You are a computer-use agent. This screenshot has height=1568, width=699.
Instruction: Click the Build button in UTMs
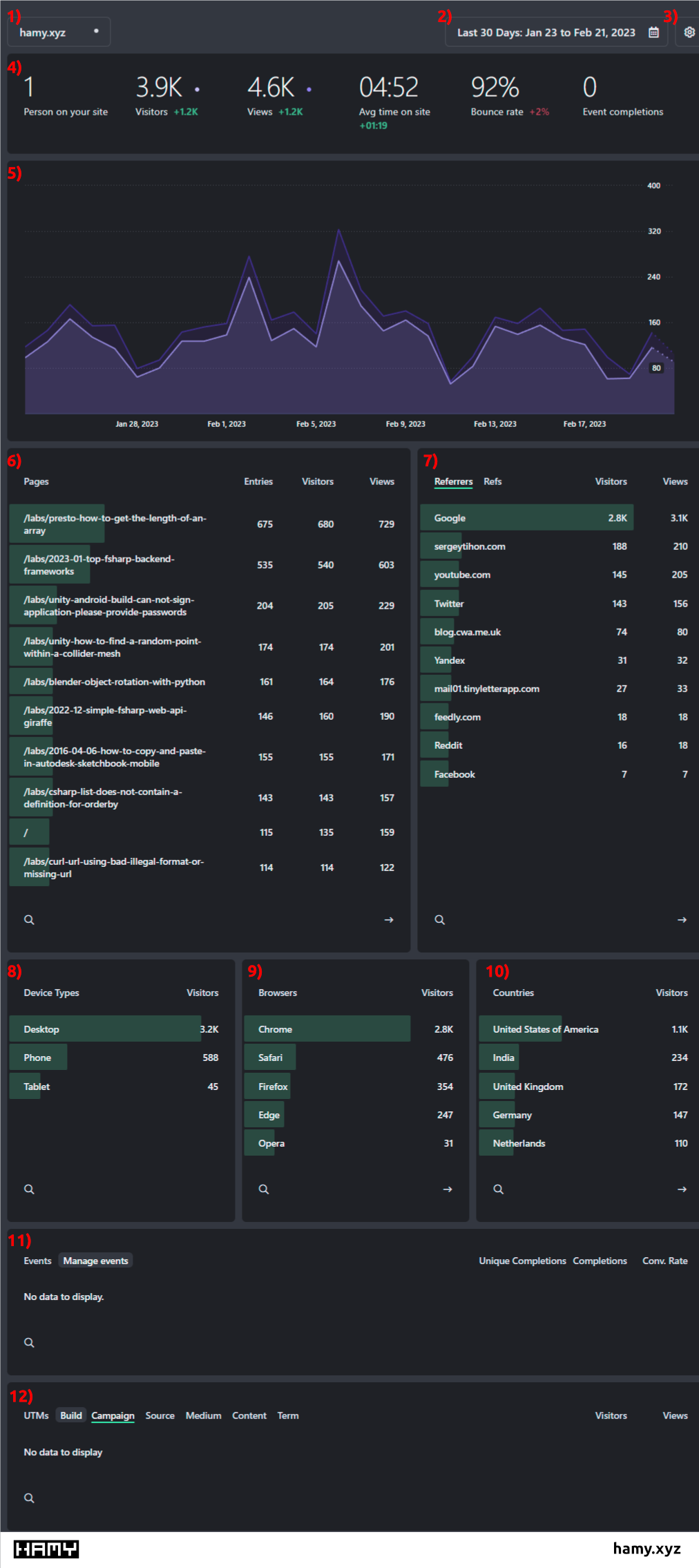(70, 1415)
